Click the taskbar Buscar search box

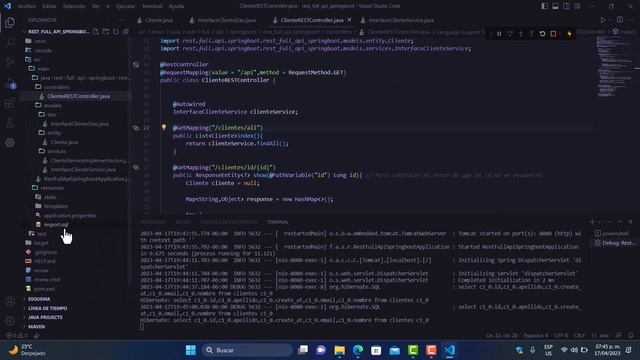coord(247,350)
